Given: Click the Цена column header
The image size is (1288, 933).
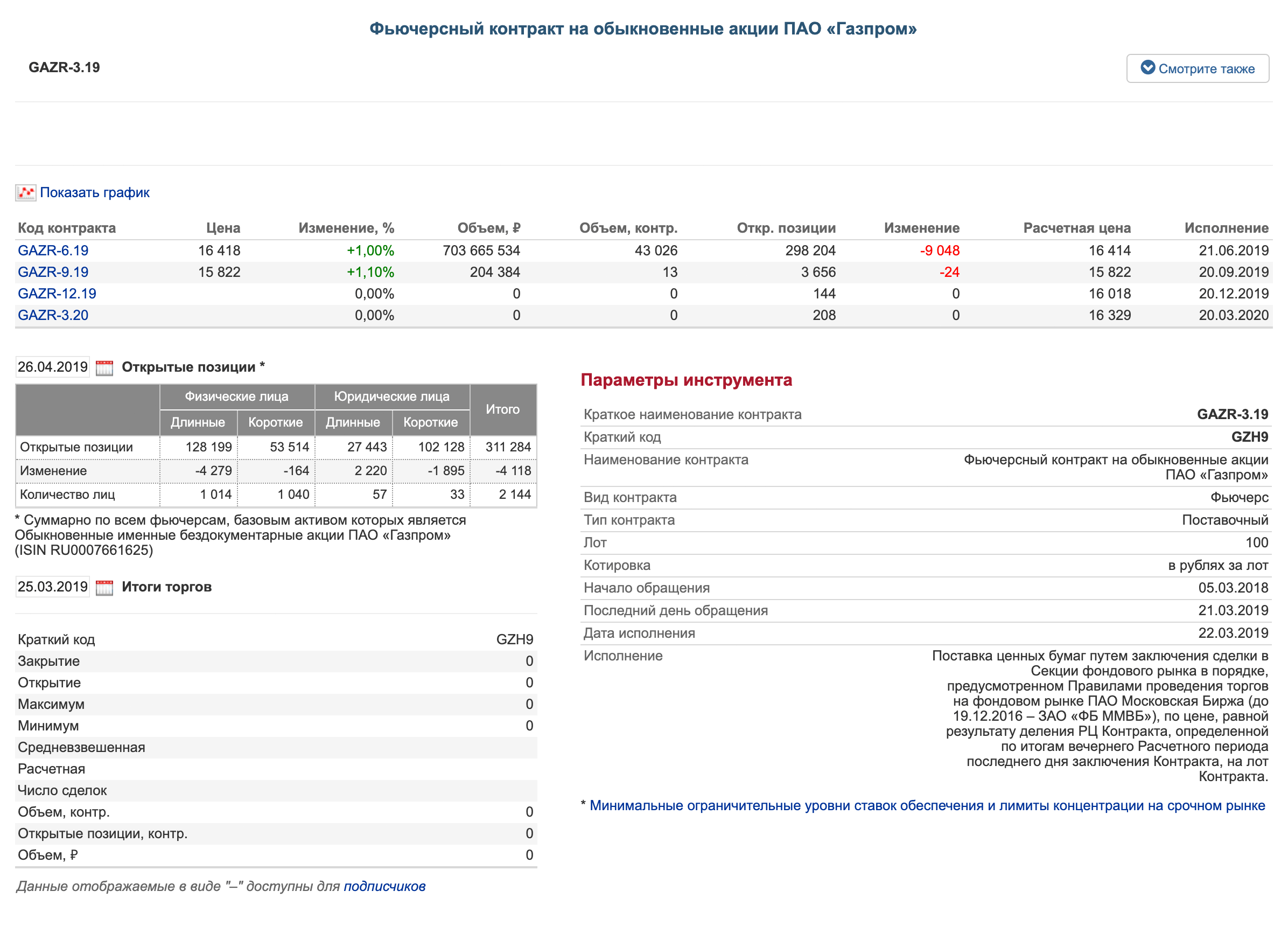Looking at the screenshot, I should click(223, 228).
